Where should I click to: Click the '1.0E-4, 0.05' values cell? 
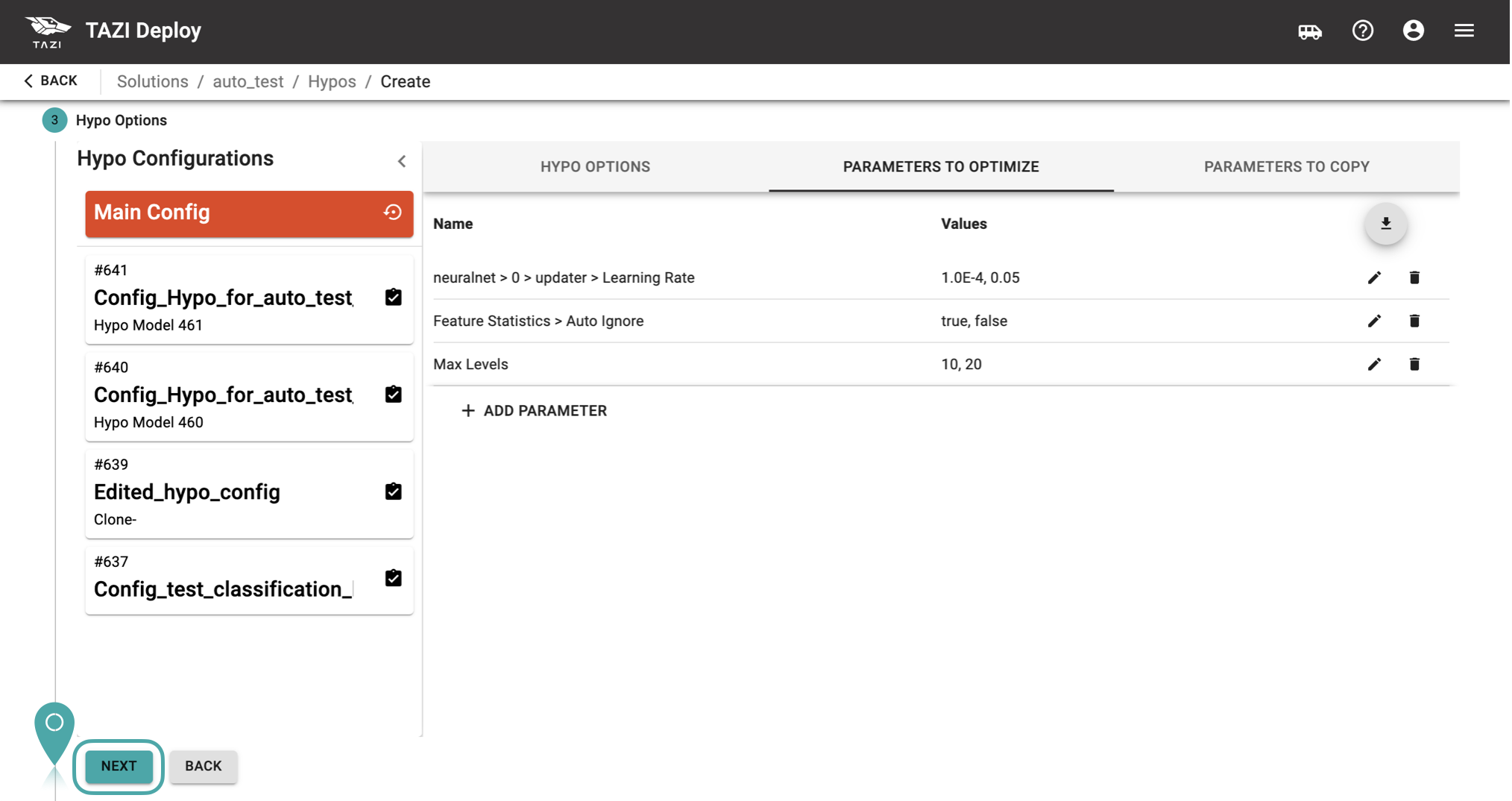[980, 278]
